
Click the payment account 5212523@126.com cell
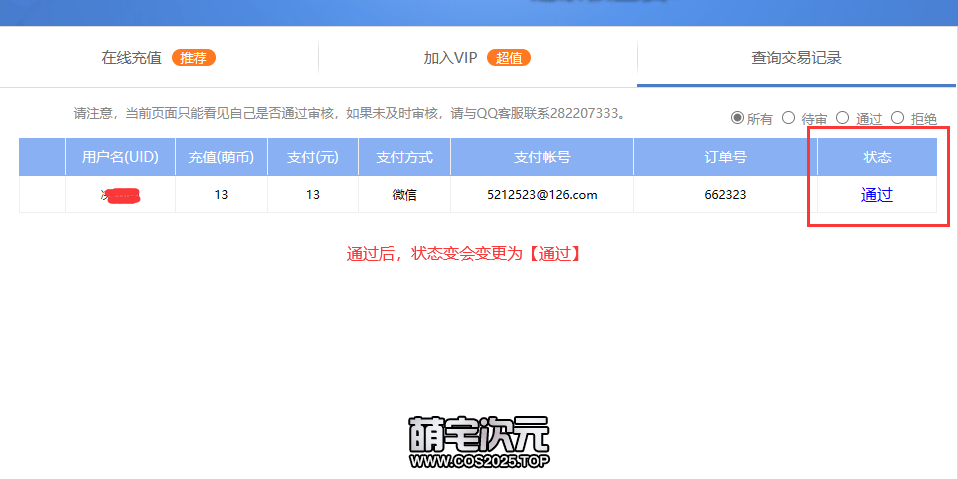point(542,195)
